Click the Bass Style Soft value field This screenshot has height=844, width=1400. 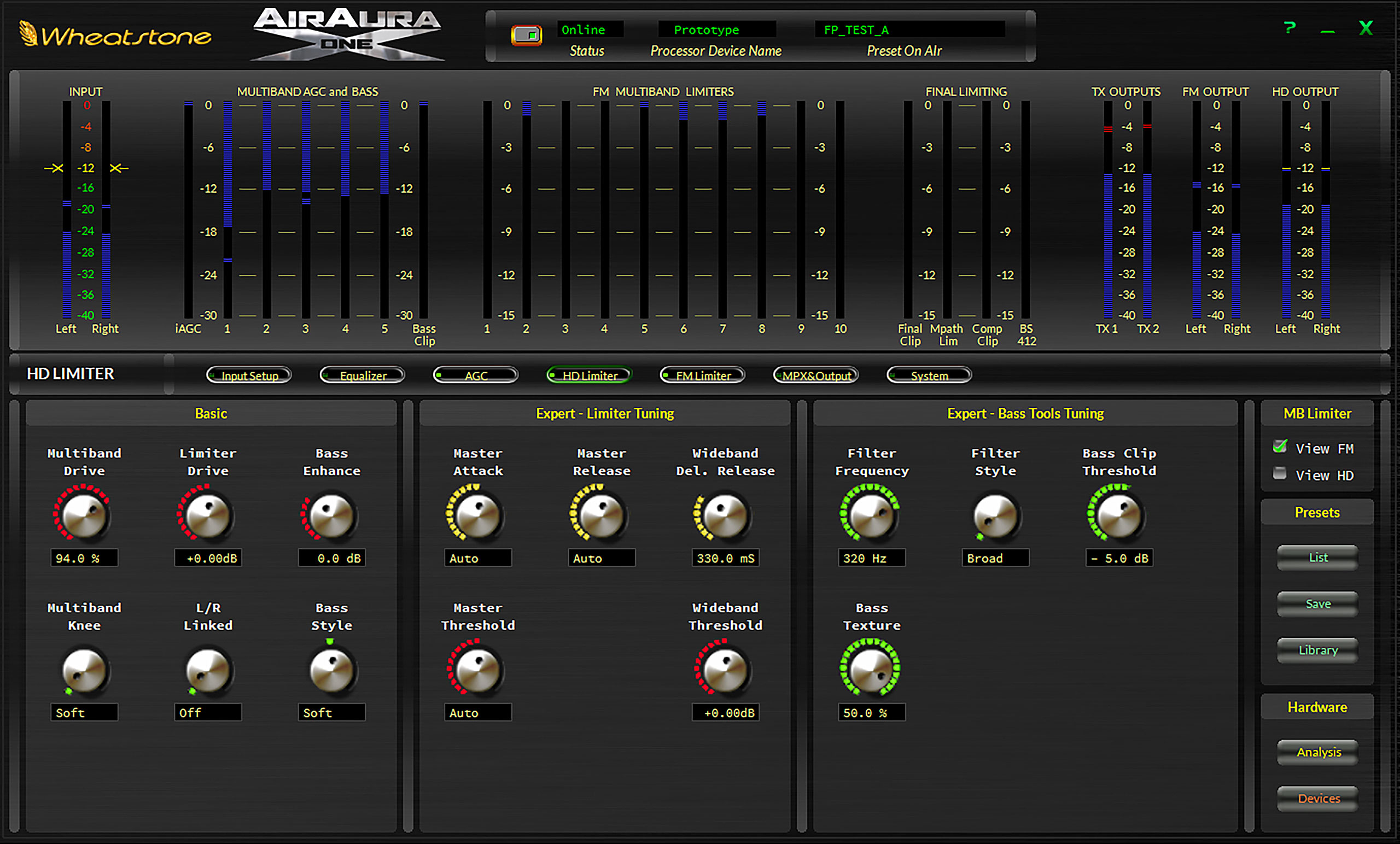(x=332, y=712)
